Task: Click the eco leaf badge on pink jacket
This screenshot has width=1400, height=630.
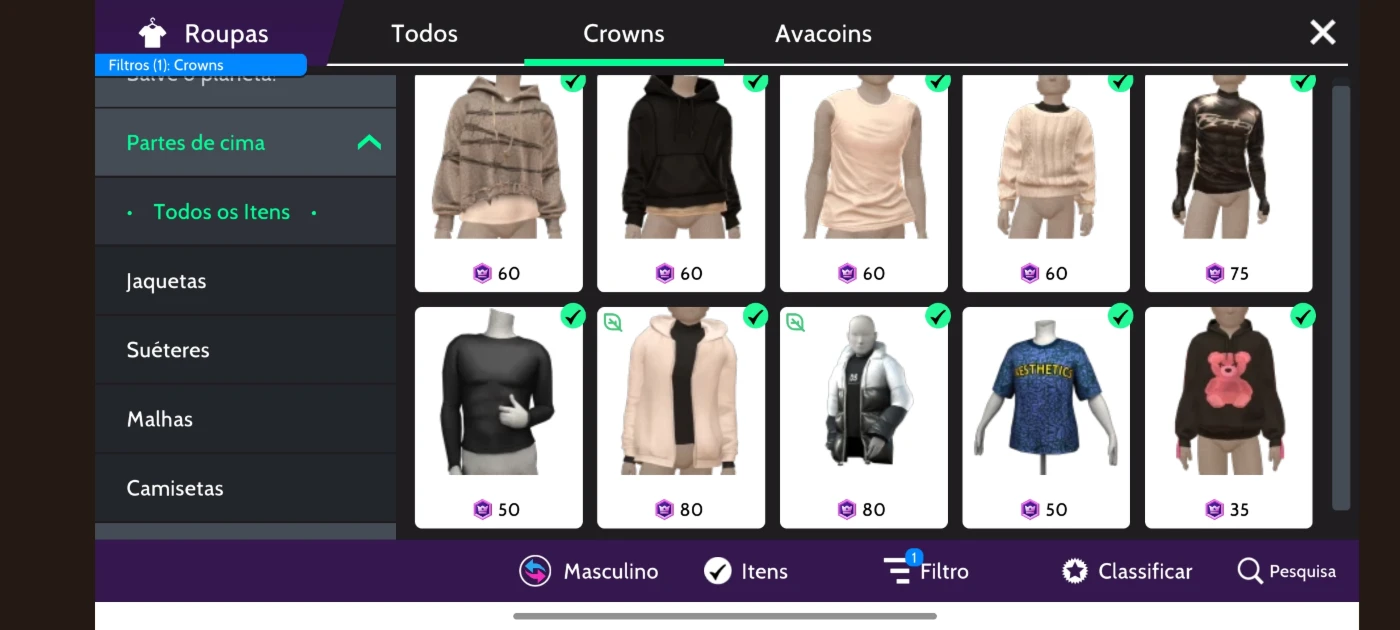Action: pyautogui.click(x=614, y=322)
